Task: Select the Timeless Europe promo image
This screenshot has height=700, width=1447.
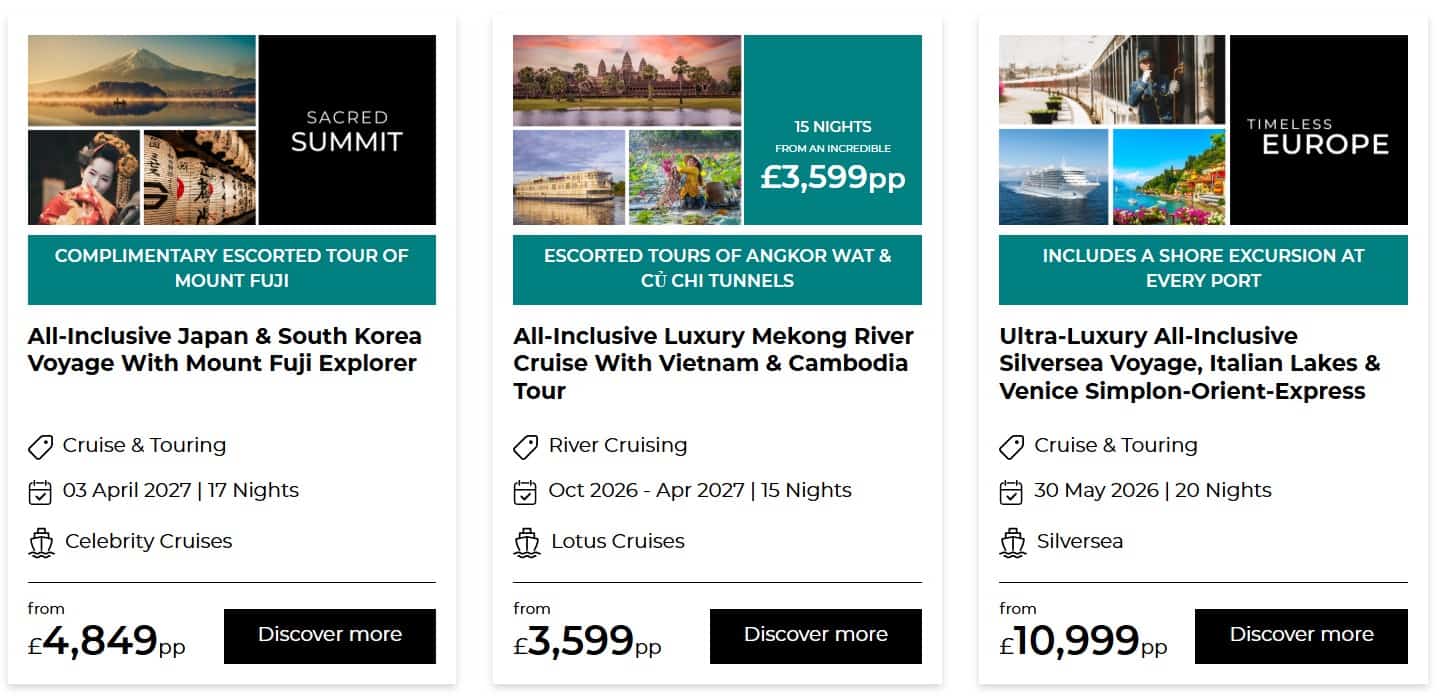Action: pos(1318,130)
